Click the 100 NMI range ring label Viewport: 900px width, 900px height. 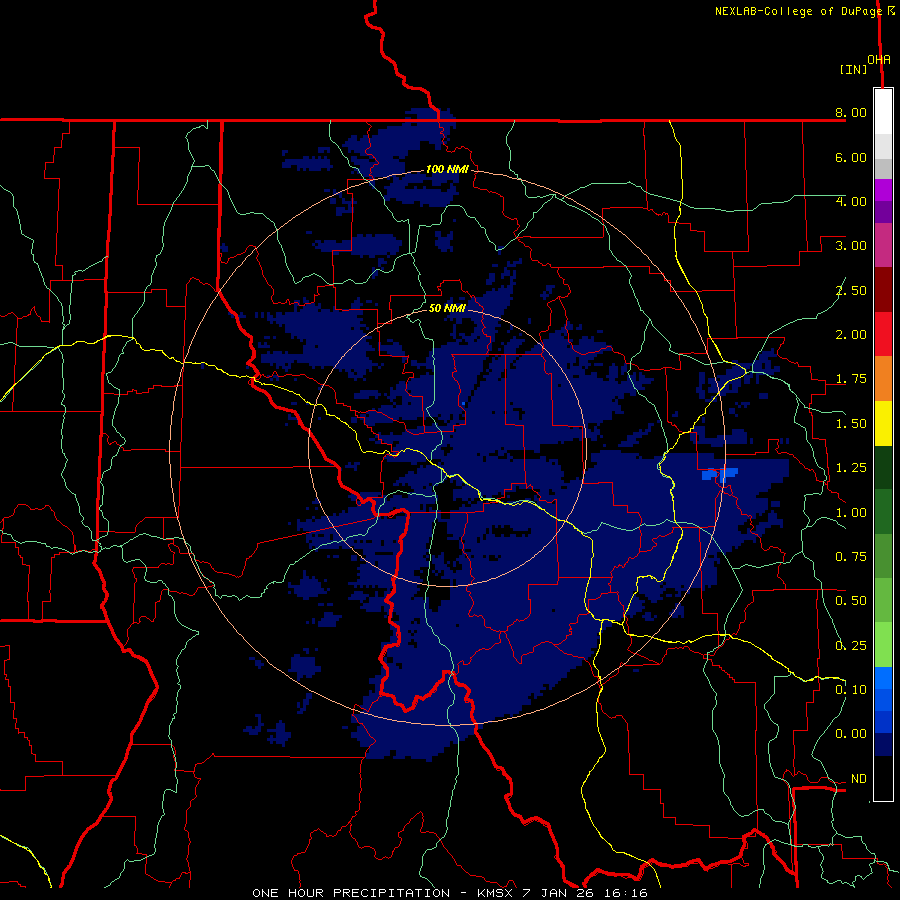447,169
